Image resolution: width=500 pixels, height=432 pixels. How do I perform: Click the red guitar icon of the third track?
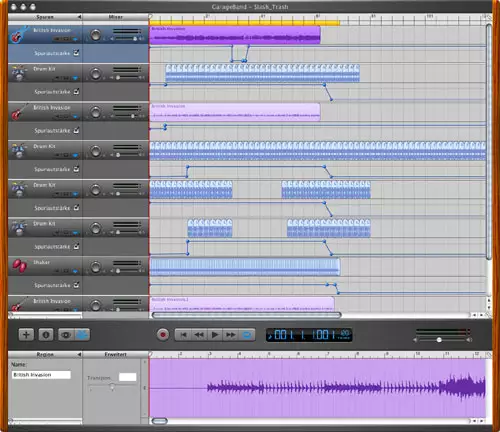point(19,112)
